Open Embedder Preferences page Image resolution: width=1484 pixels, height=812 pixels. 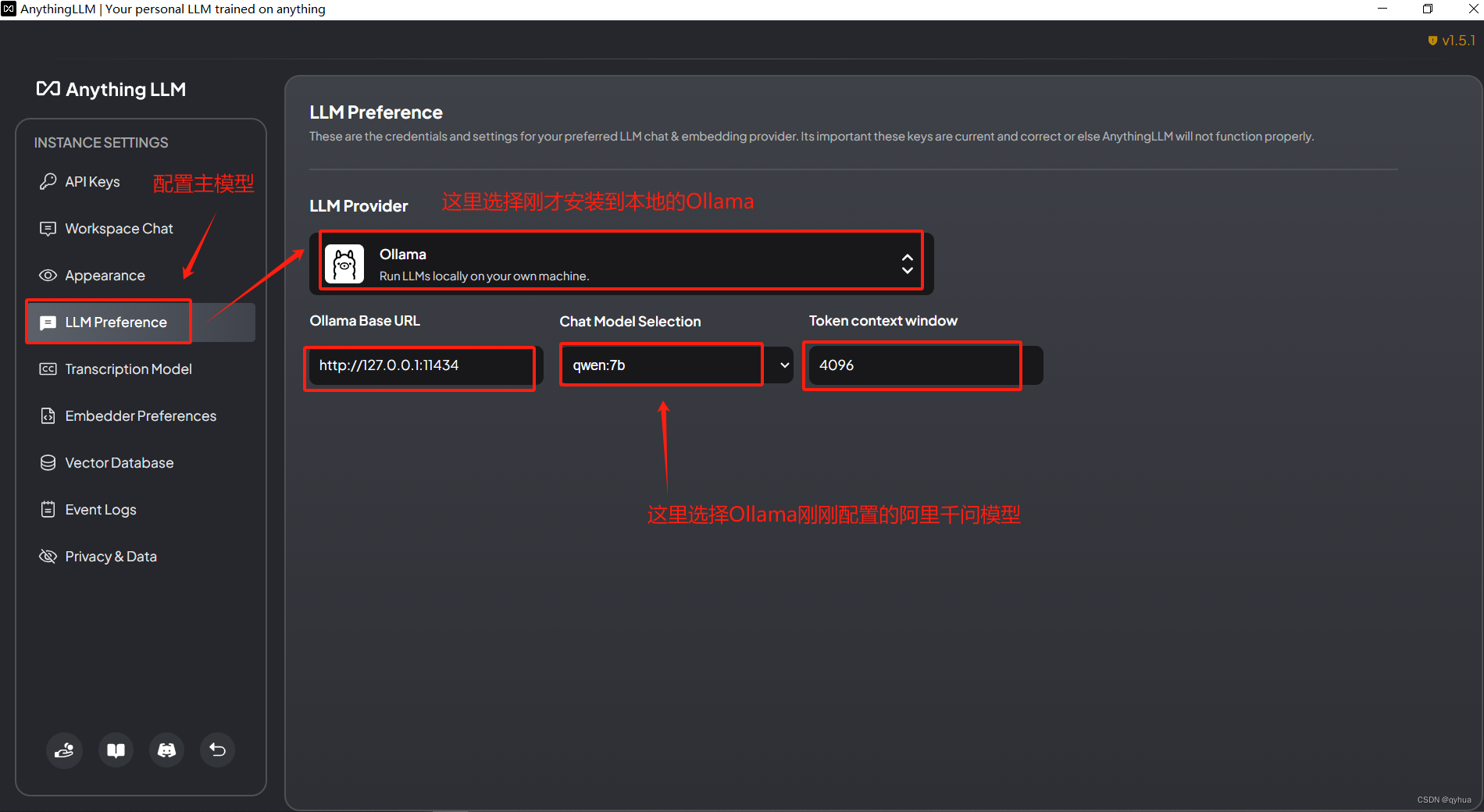tap(141, 415)
